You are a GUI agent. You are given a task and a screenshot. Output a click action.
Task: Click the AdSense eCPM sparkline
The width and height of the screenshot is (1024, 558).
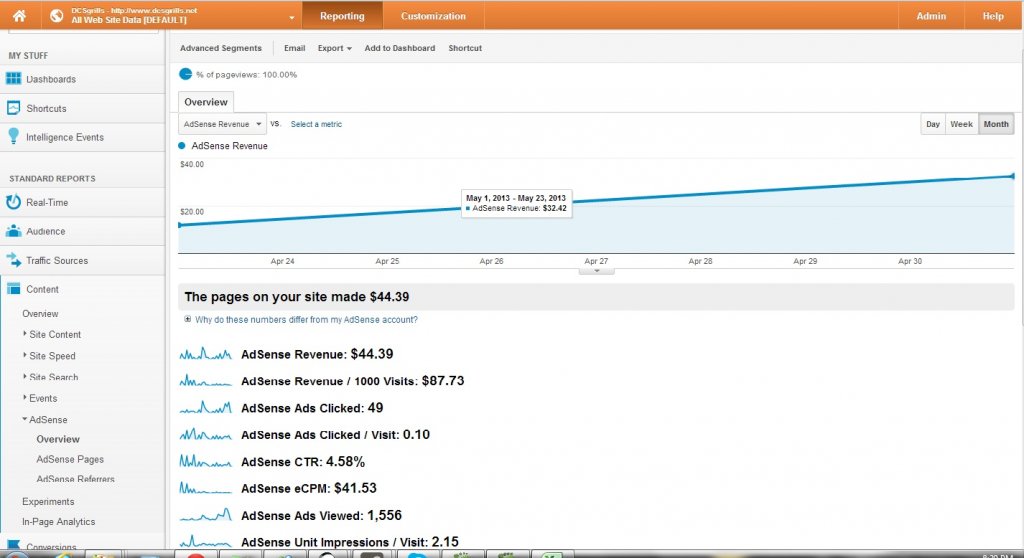205,488
